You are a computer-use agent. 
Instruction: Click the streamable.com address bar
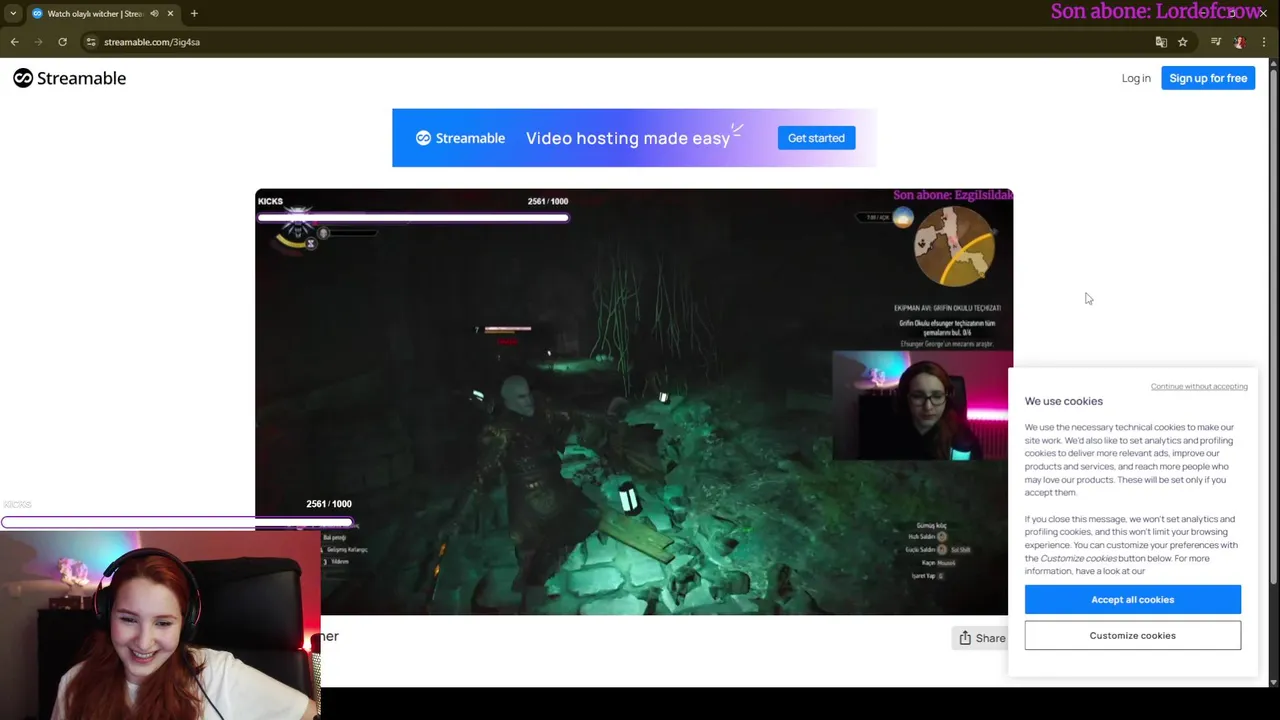click(620, 42)
